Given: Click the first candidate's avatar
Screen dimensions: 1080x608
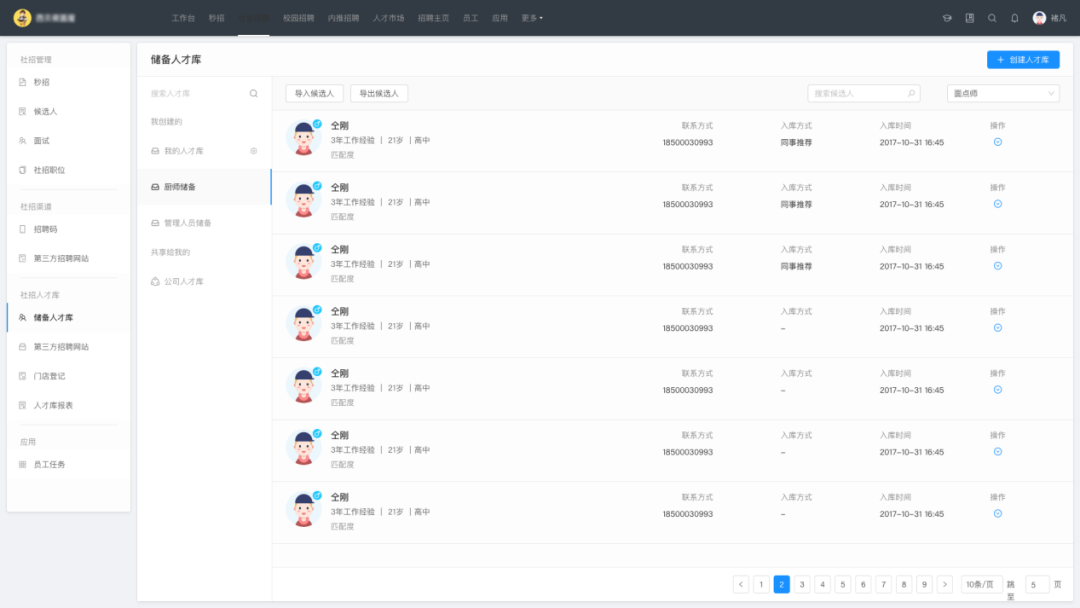Looking at the screenshot, I should (x=303, y=138).
